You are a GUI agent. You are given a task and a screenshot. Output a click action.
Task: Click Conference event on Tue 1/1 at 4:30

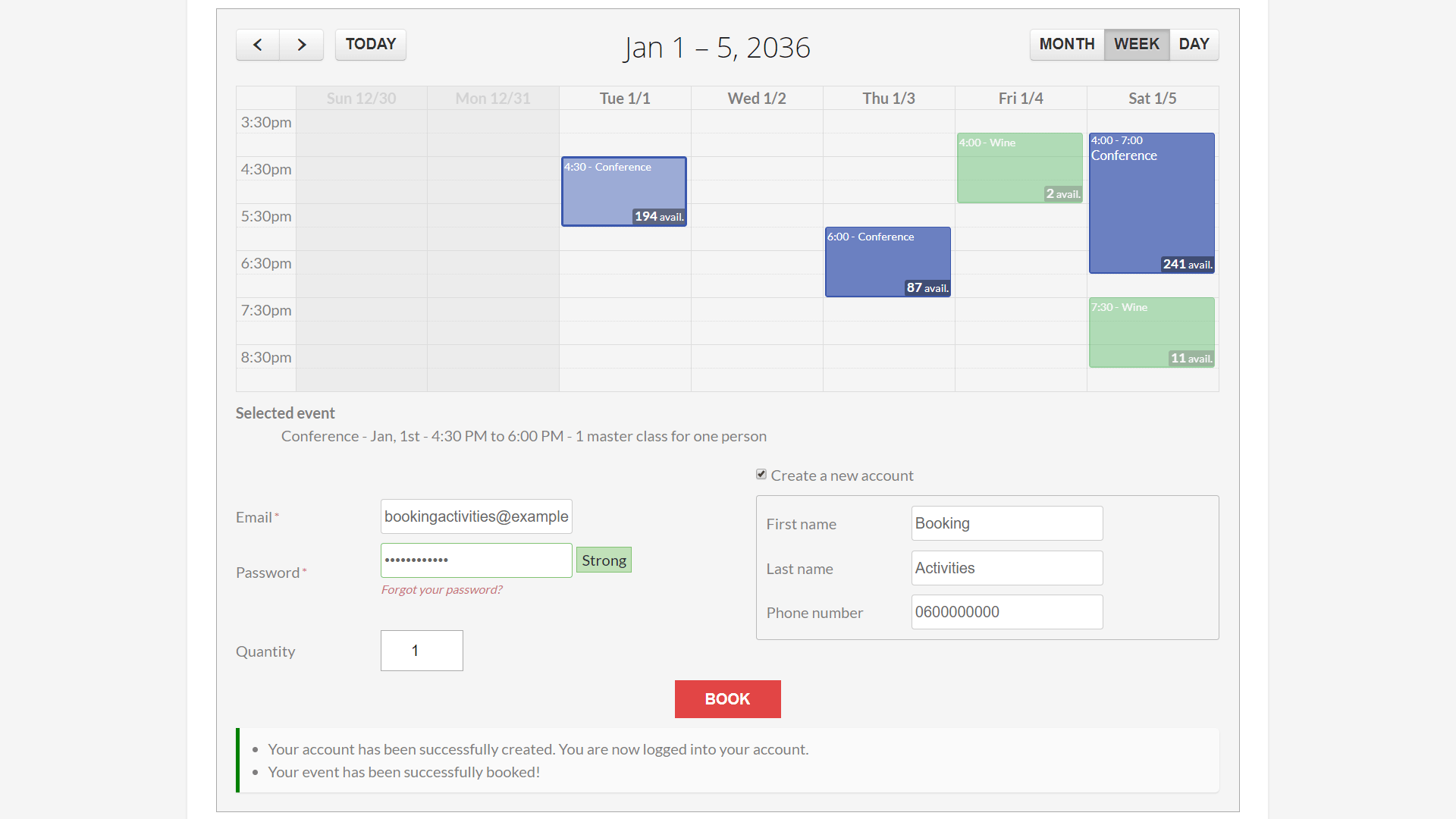tap(624, 191)
